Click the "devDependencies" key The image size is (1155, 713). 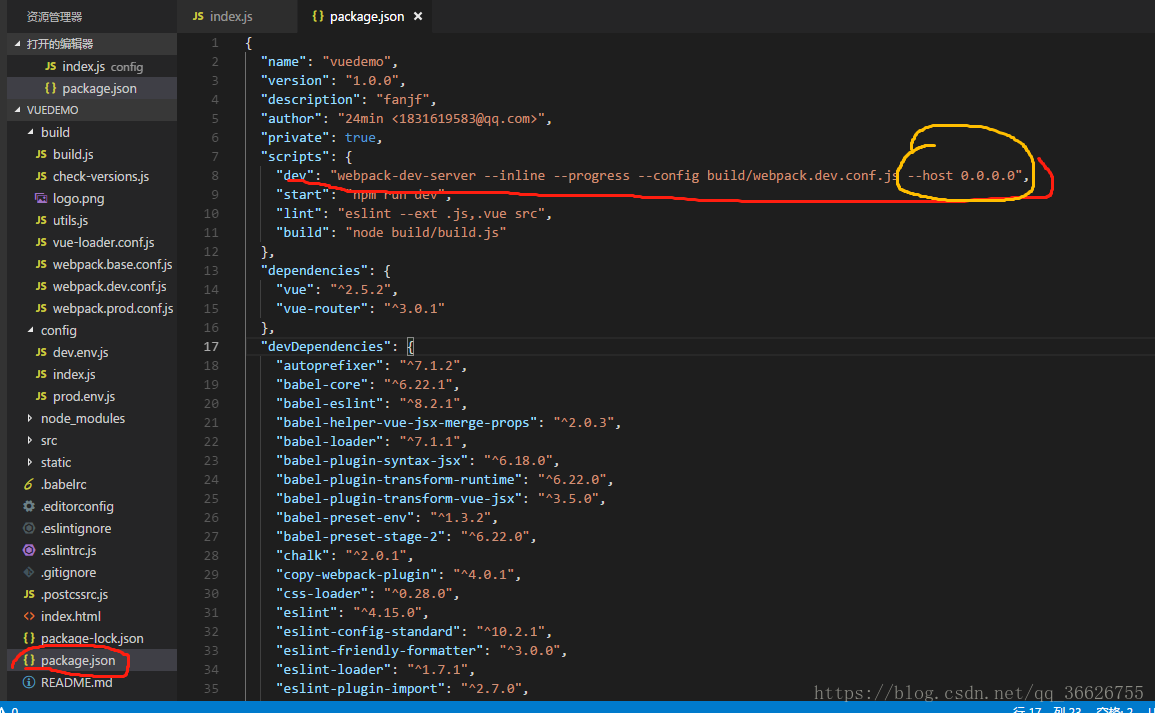pyautogui.click(x=326, y=346)
